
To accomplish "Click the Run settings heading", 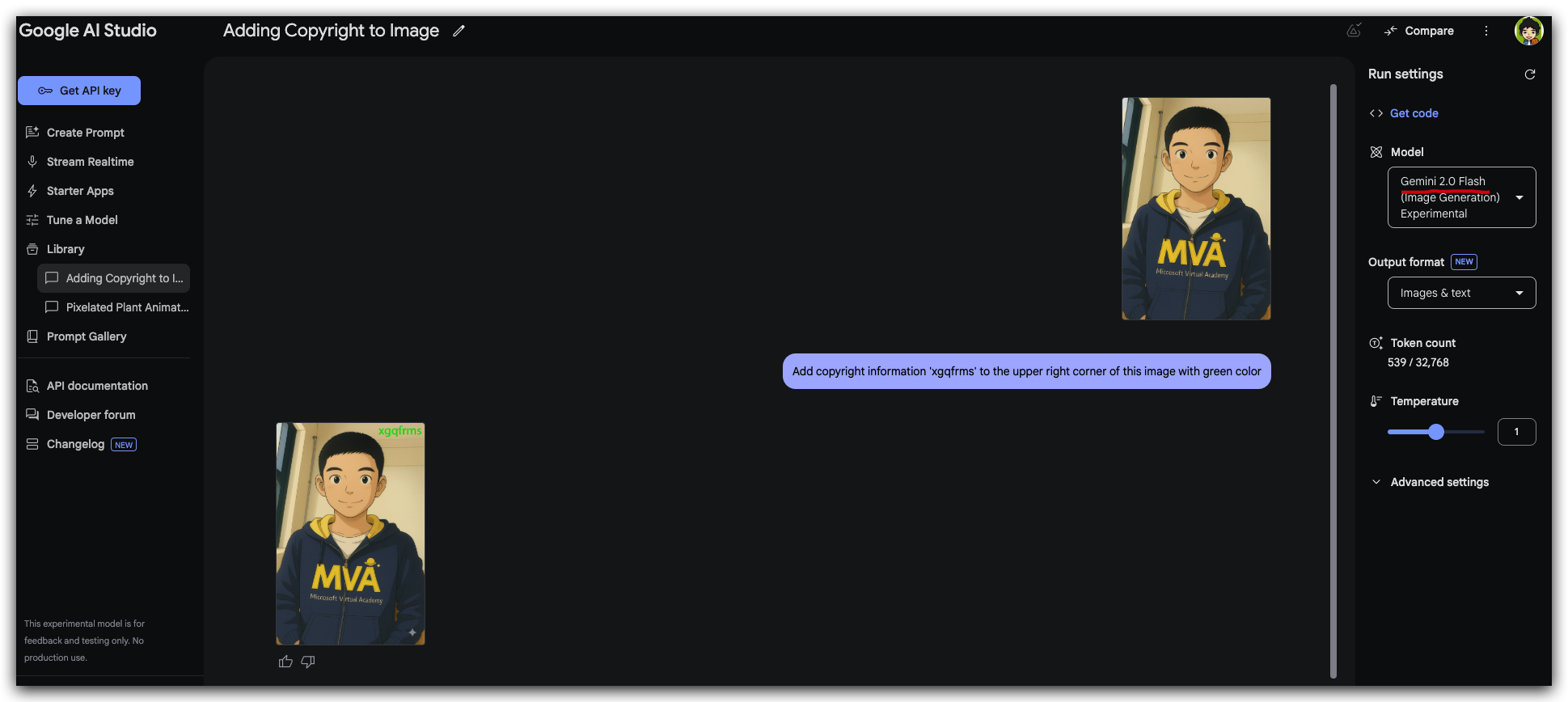I will [1405, 74].
